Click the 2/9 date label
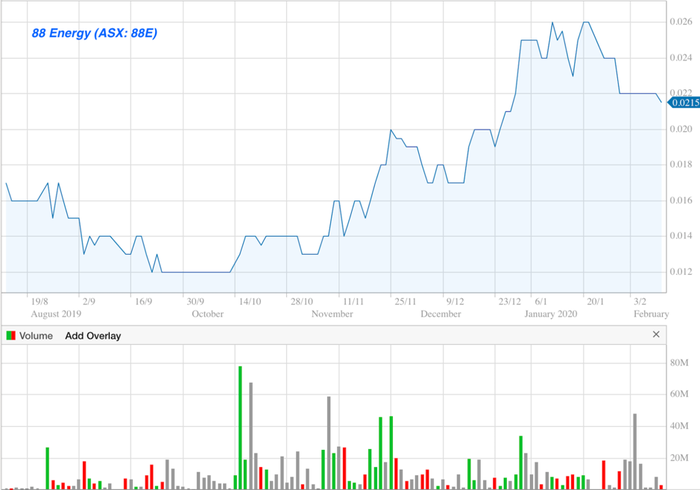The image size is (700, 490). point(89,302)
